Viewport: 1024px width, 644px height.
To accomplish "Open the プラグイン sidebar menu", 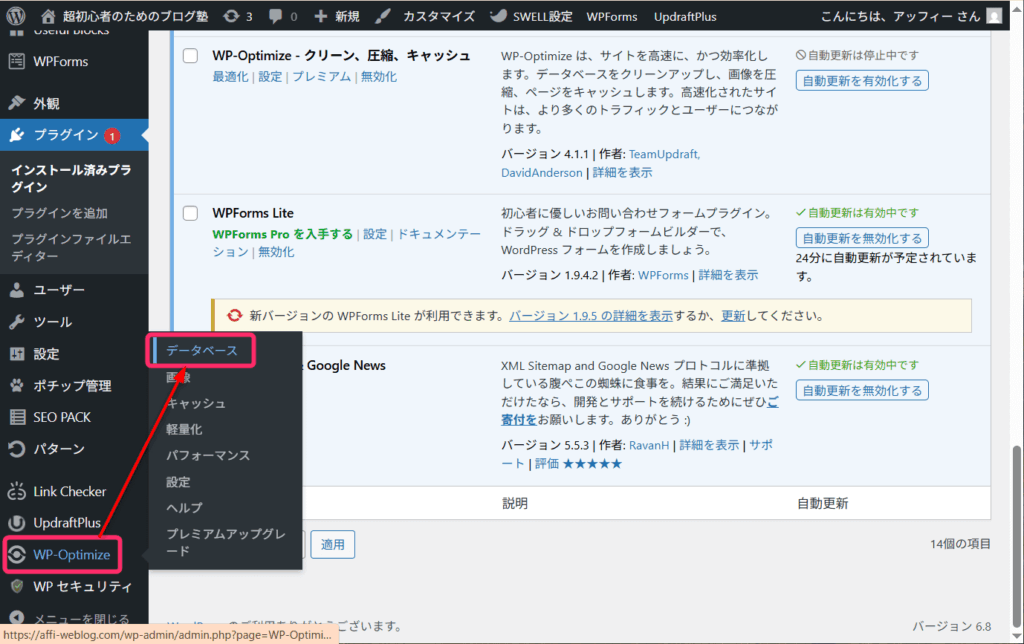I will pos(65,135).
